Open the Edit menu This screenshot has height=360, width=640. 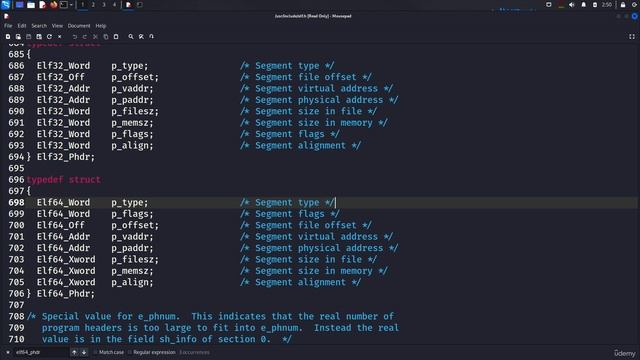point(22,26)
